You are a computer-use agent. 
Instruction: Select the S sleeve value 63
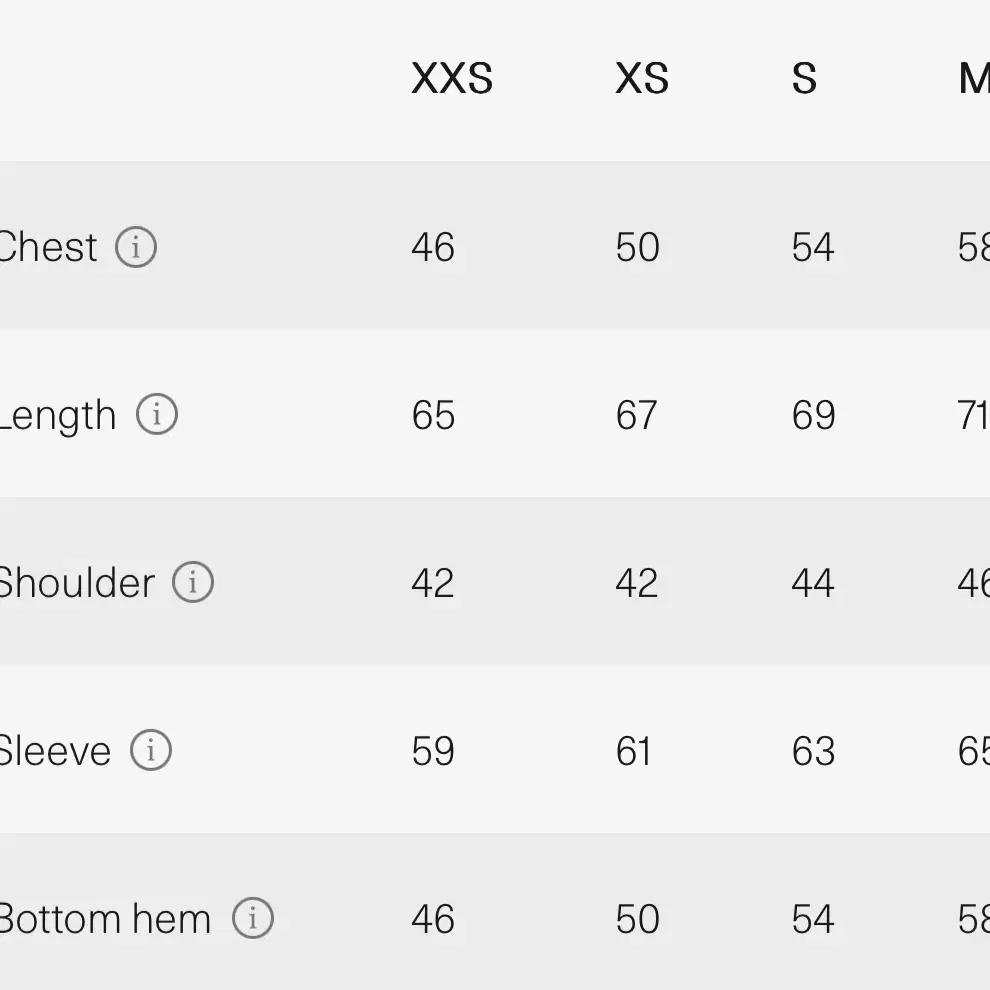coord(814,751)
